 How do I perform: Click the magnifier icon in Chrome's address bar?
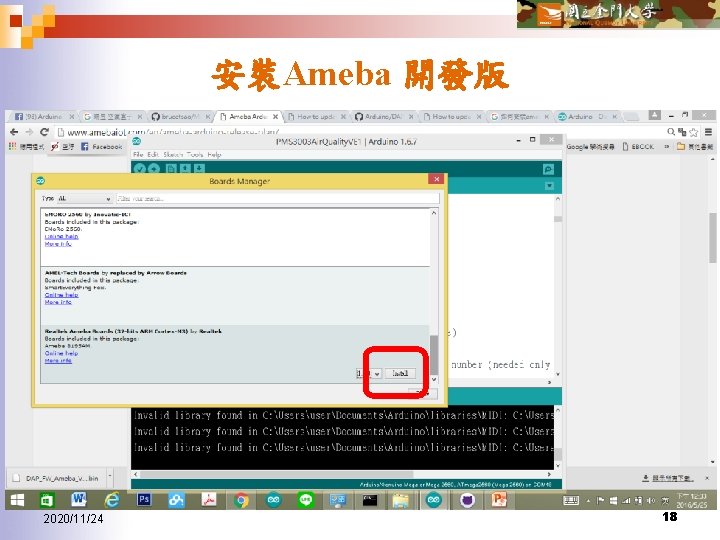(671, 132)
